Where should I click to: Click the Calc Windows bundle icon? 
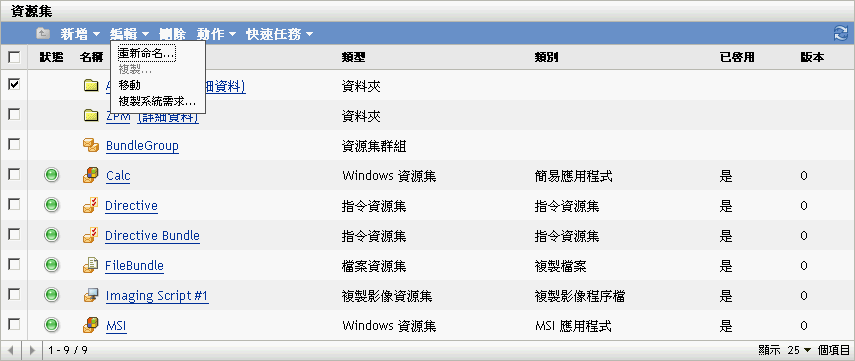point(91,175)
